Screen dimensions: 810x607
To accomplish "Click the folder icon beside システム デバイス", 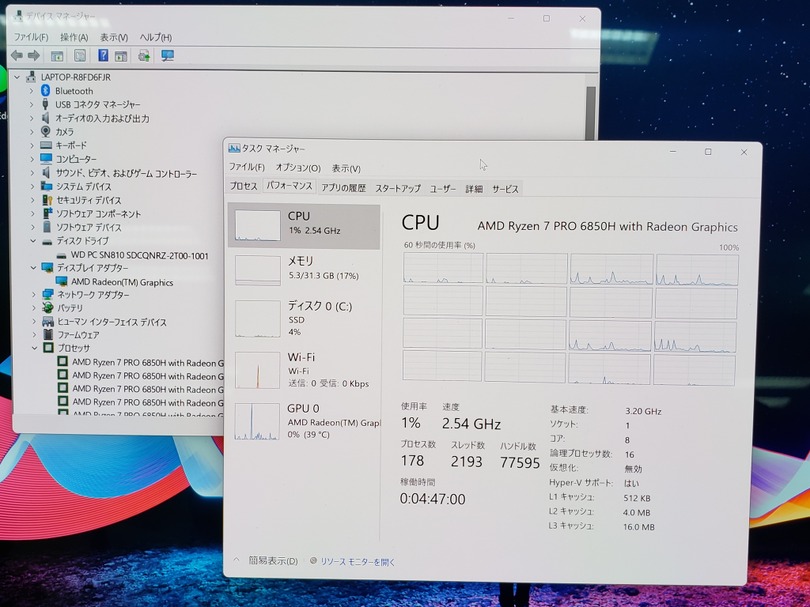I will click(x=46, y=186).
